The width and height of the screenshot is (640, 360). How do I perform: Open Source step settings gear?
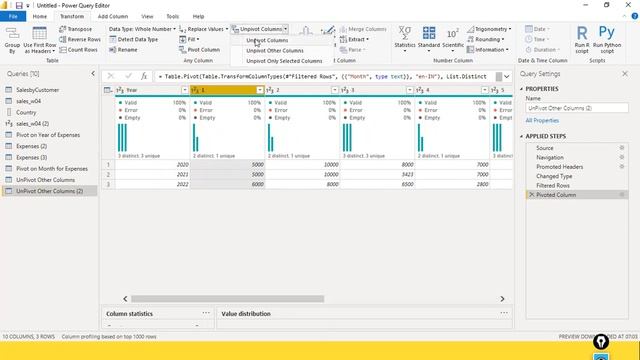click(x=622, y=148)
